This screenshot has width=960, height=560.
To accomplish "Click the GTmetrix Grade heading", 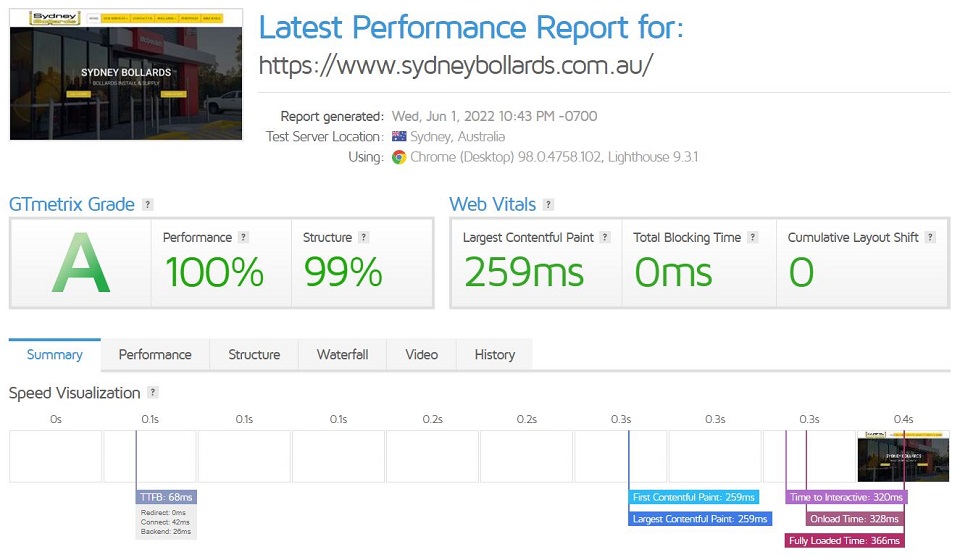I will click(72, 204).
